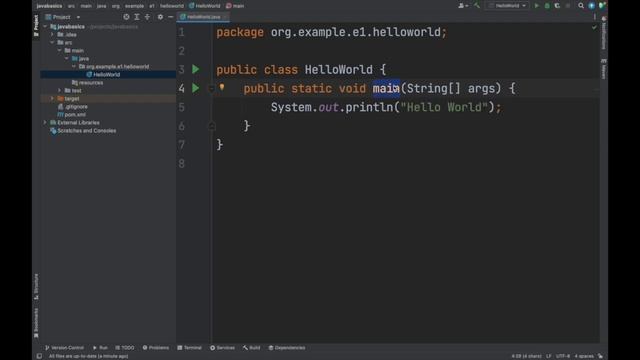Expand all in Project tool window

[x=137, y=17]
